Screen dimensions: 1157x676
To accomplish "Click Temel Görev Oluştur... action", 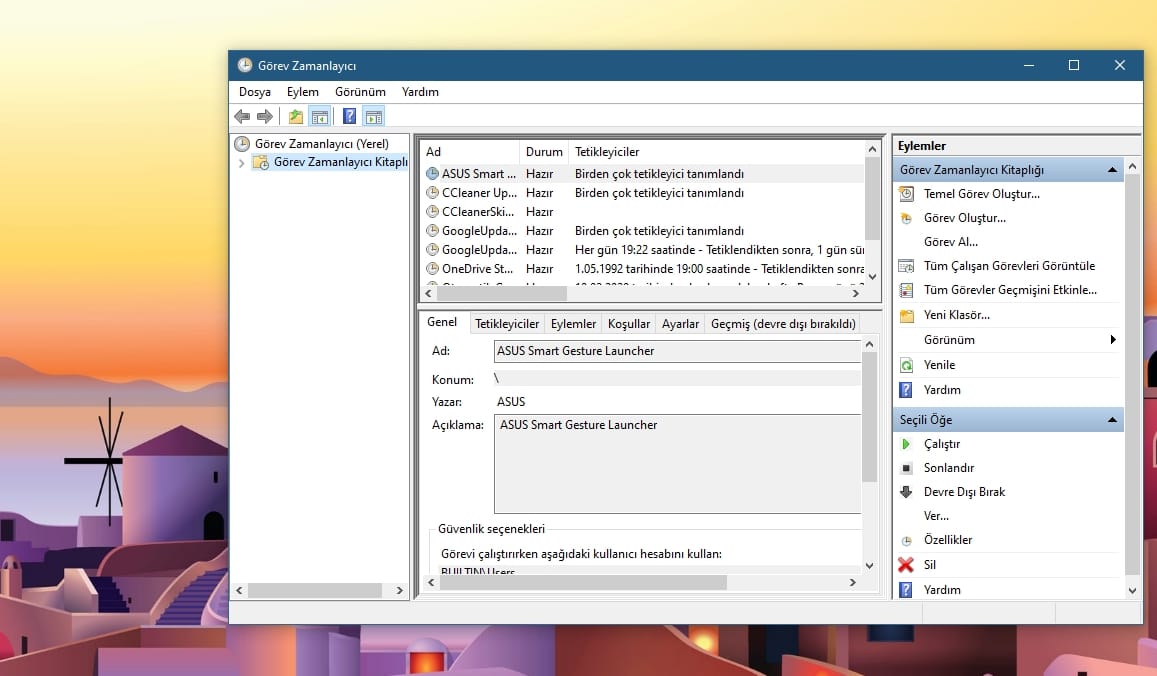I will tap(981, 194).
